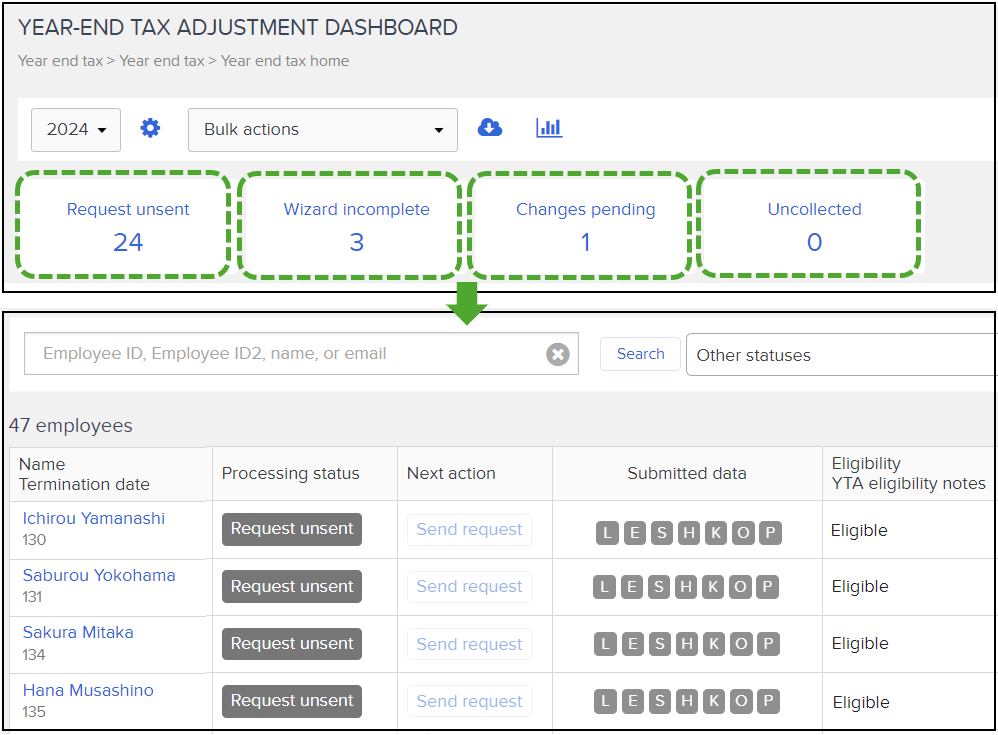Open the Other statuses dropdown
The width and height of the screenshot is (998, 735).
click(841, 354)
